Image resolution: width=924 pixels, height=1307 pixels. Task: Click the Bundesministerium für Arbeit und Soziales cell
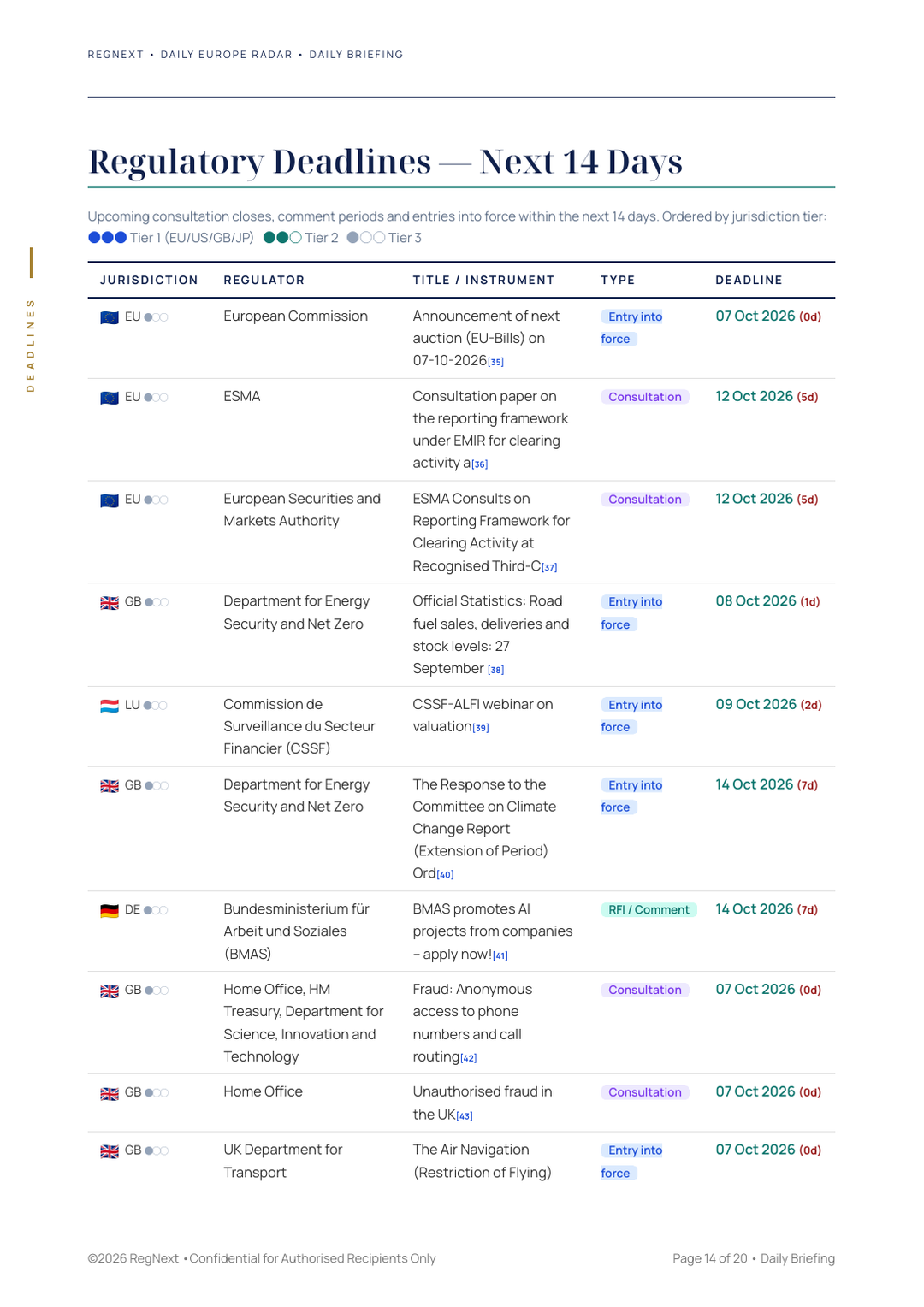(297, 931)
